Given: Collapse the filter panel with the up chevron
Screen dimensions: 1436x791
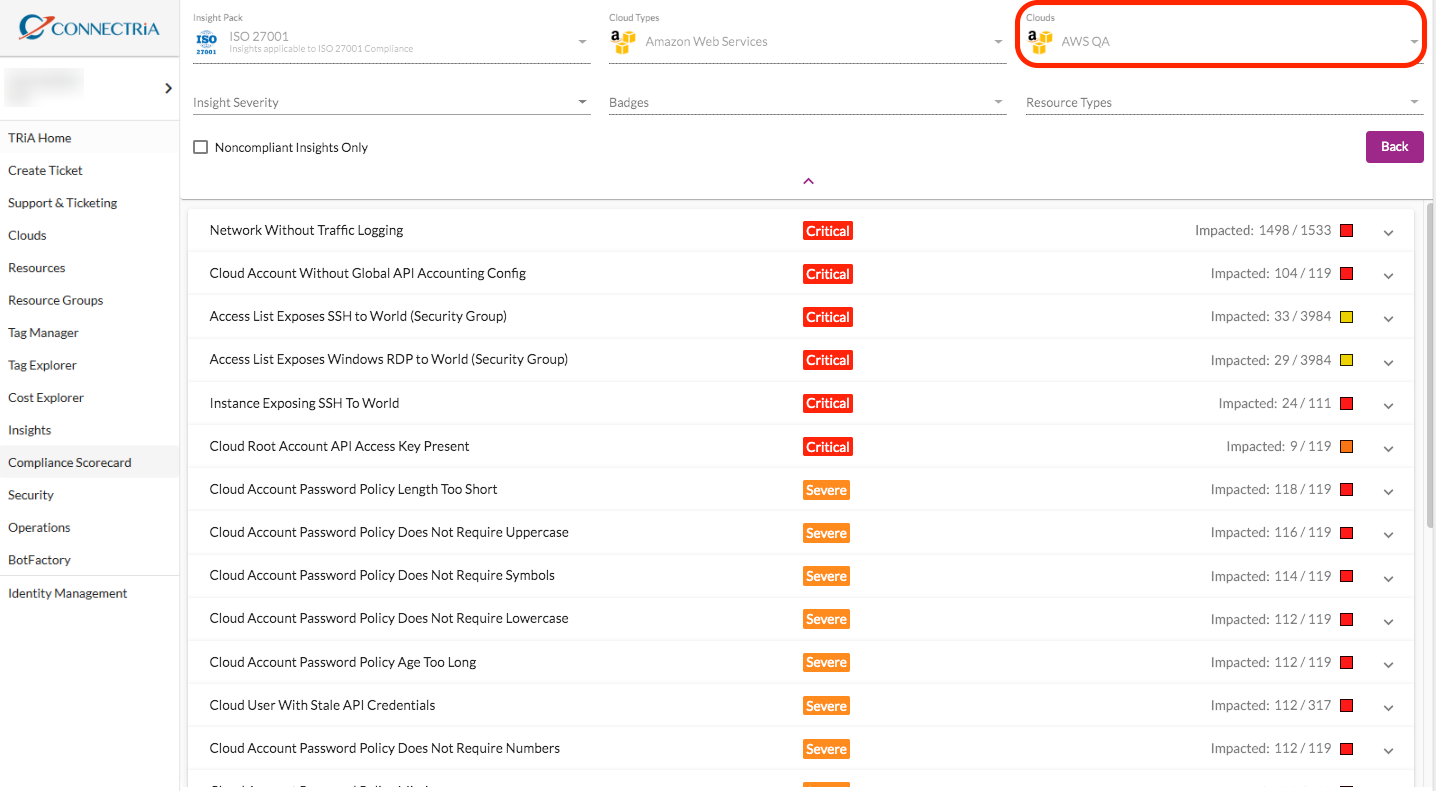Looking at the screenshot, I should tap(808, 181).
